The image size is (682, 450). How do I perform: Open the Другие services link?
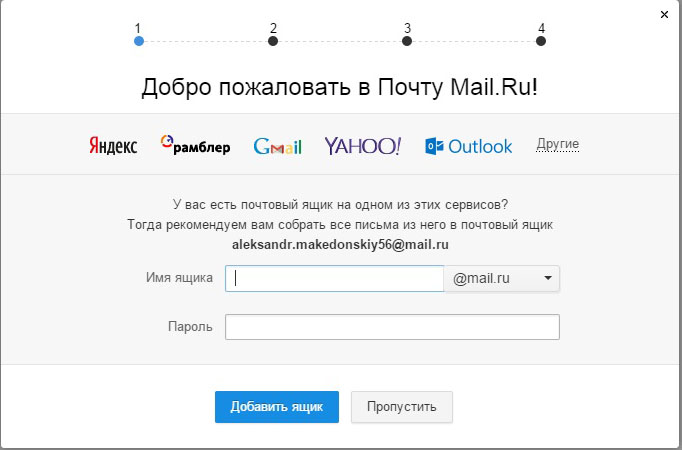point(558,144)
